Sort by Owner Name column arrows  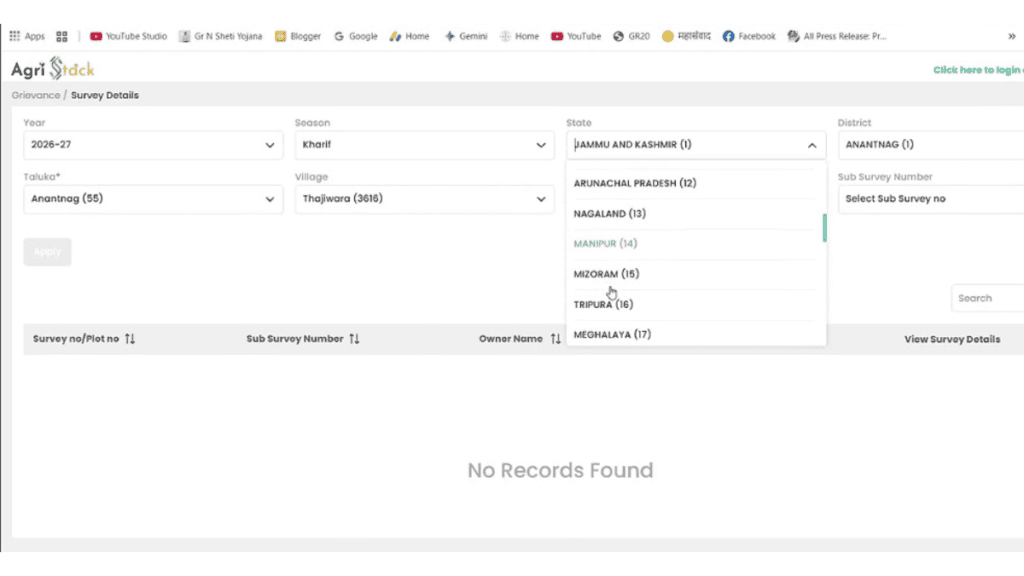[555, 338]
